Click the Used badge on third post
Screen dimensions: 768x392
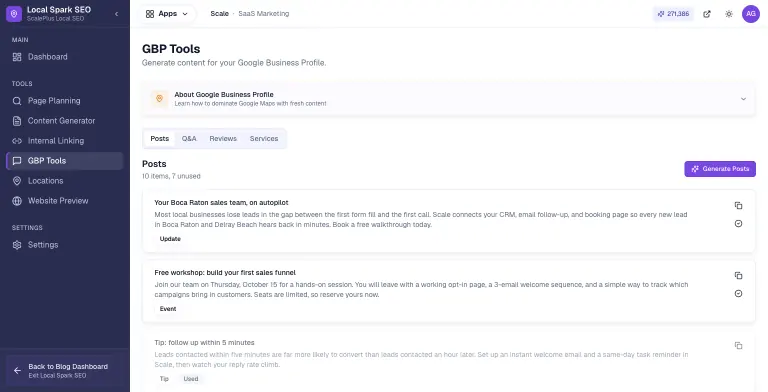click(x=191, y=379)
